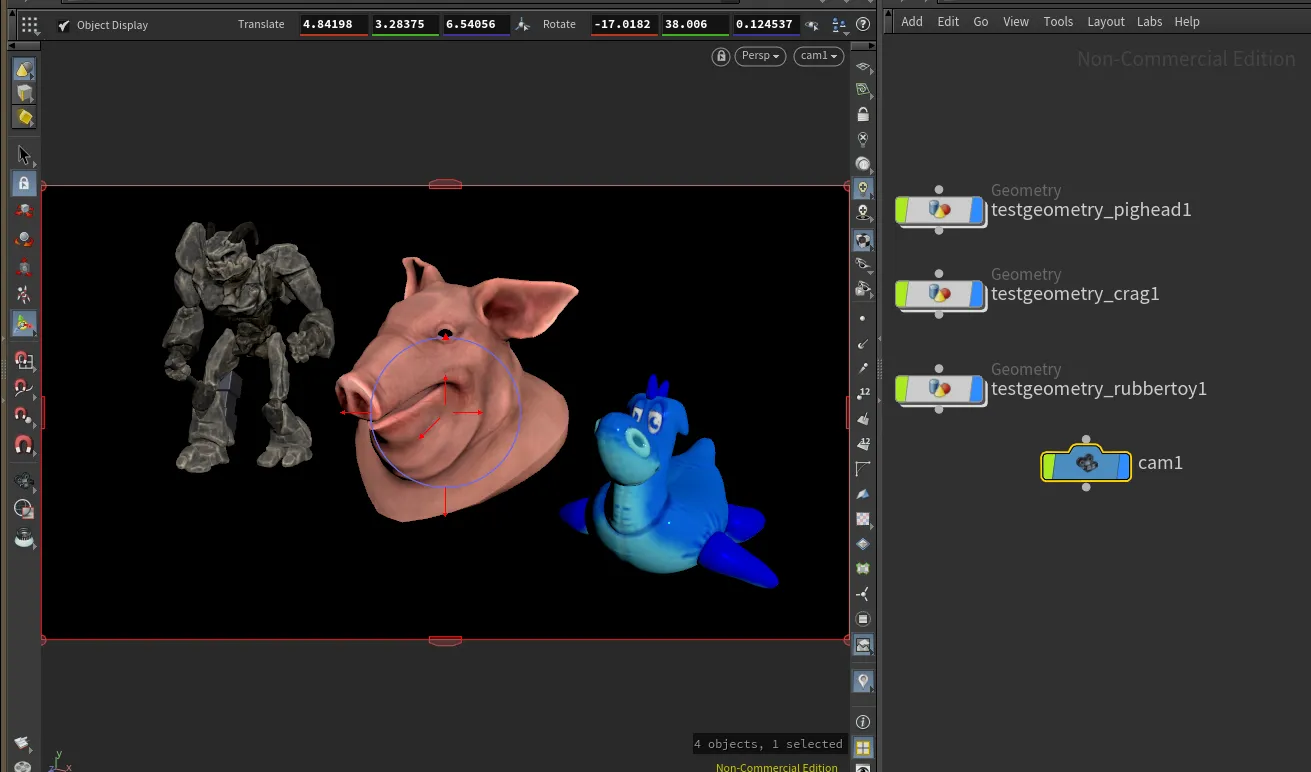
Task: Select the testgeometry_pighead1 node
Action: 940,210
